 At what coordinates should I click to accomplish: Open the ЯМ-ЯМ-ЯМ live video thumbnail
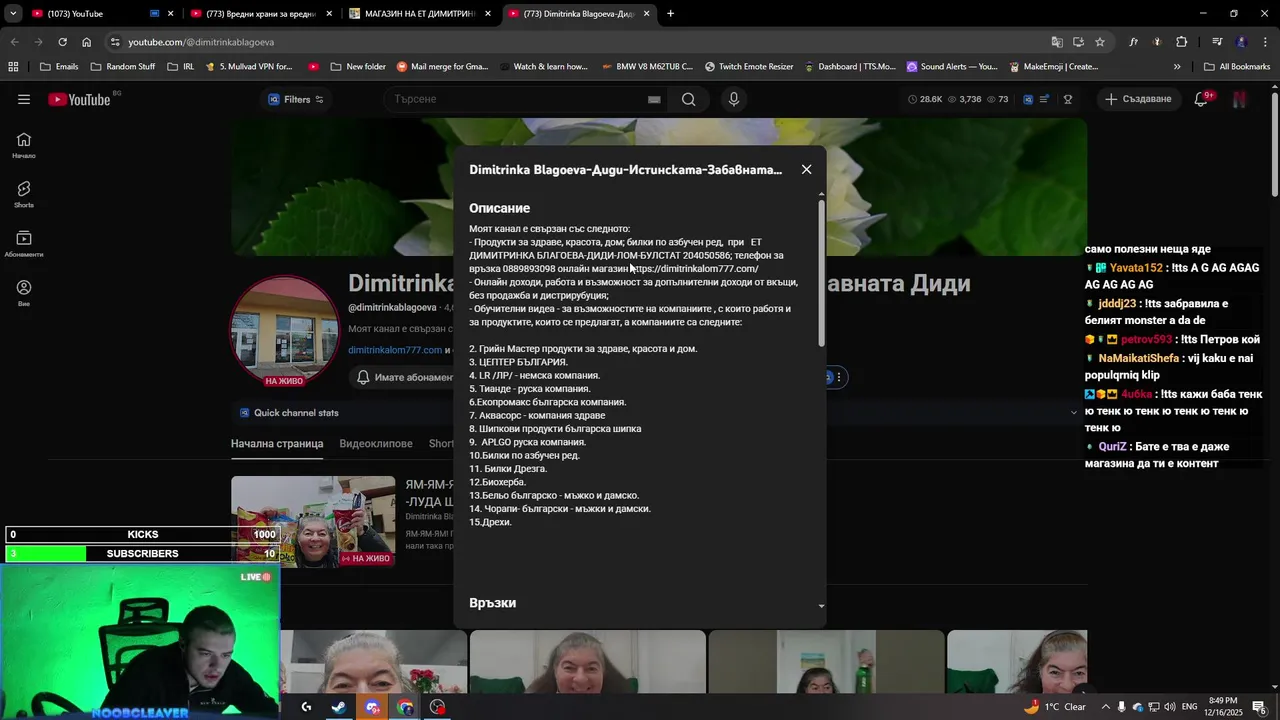[x=313, y=522]
